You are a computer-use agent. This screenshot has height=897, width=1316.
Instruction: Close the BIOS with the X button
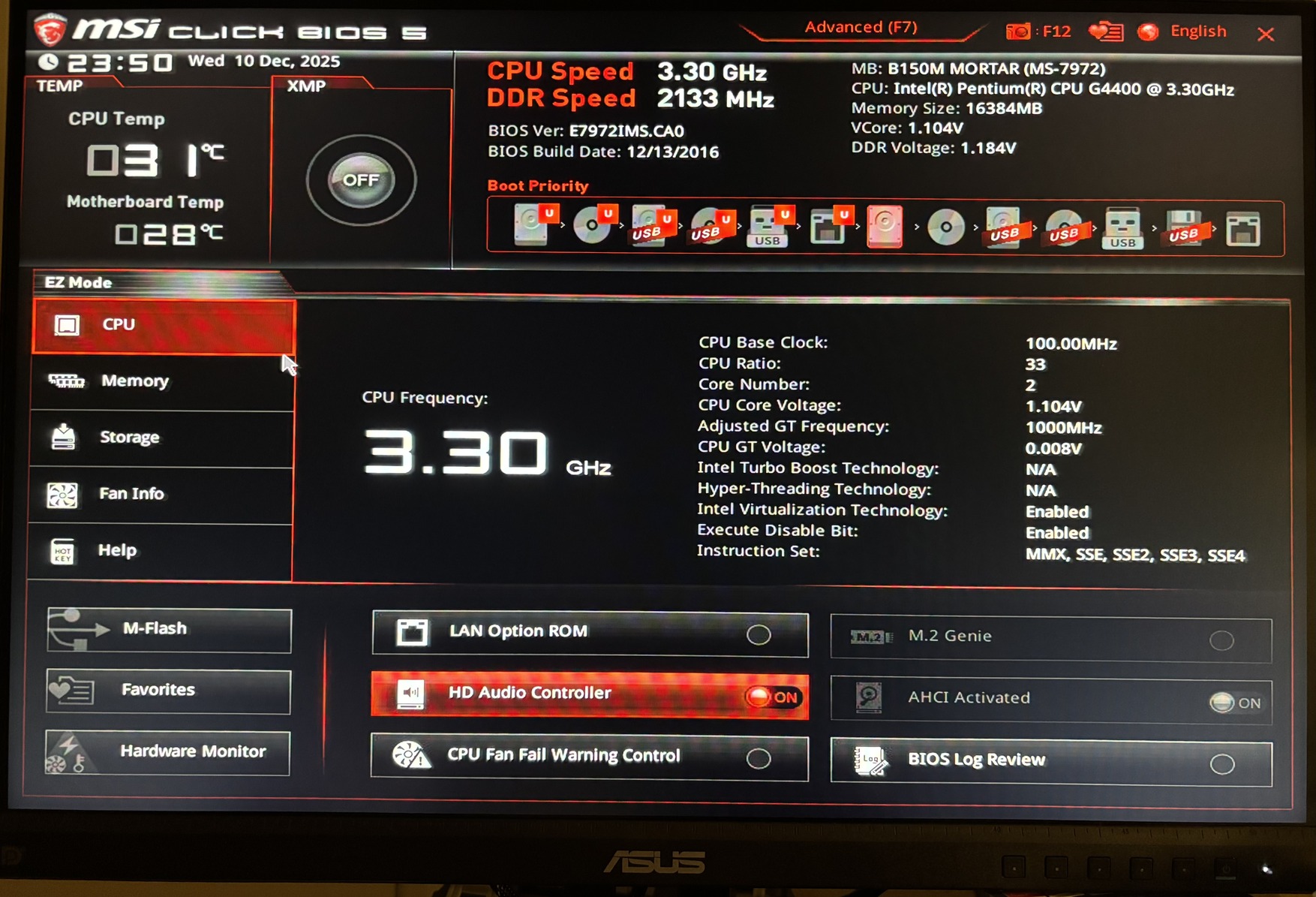tap(1266, 34)
